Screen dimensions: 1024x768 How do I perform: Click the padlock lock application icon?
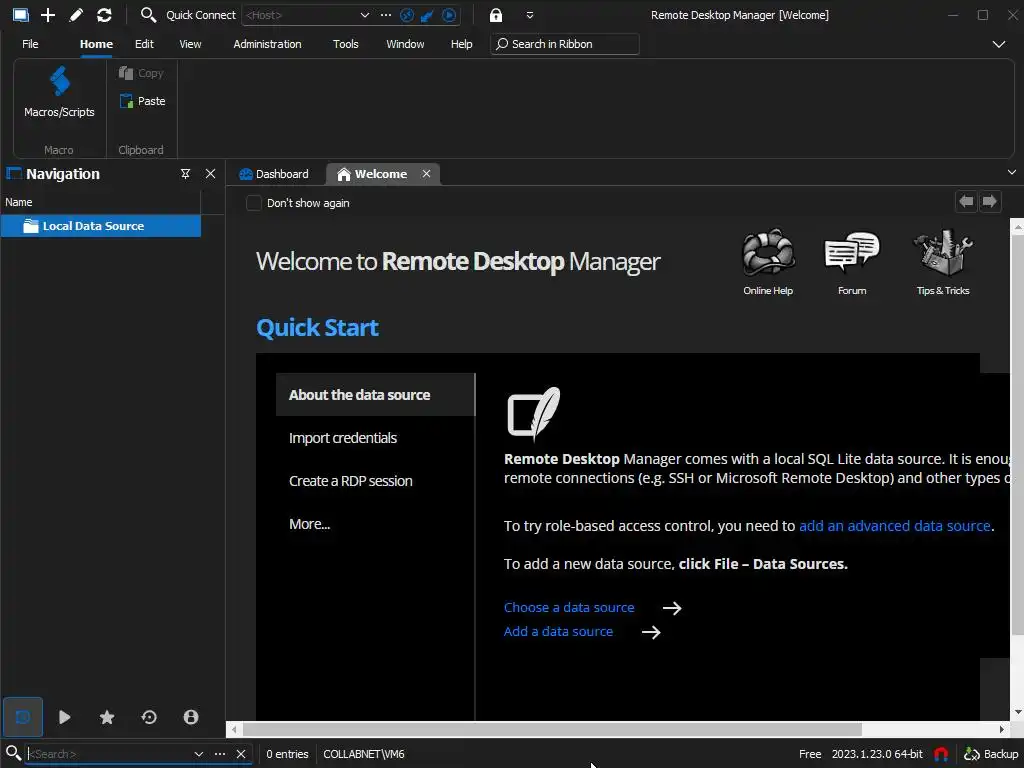click(496, 15)
